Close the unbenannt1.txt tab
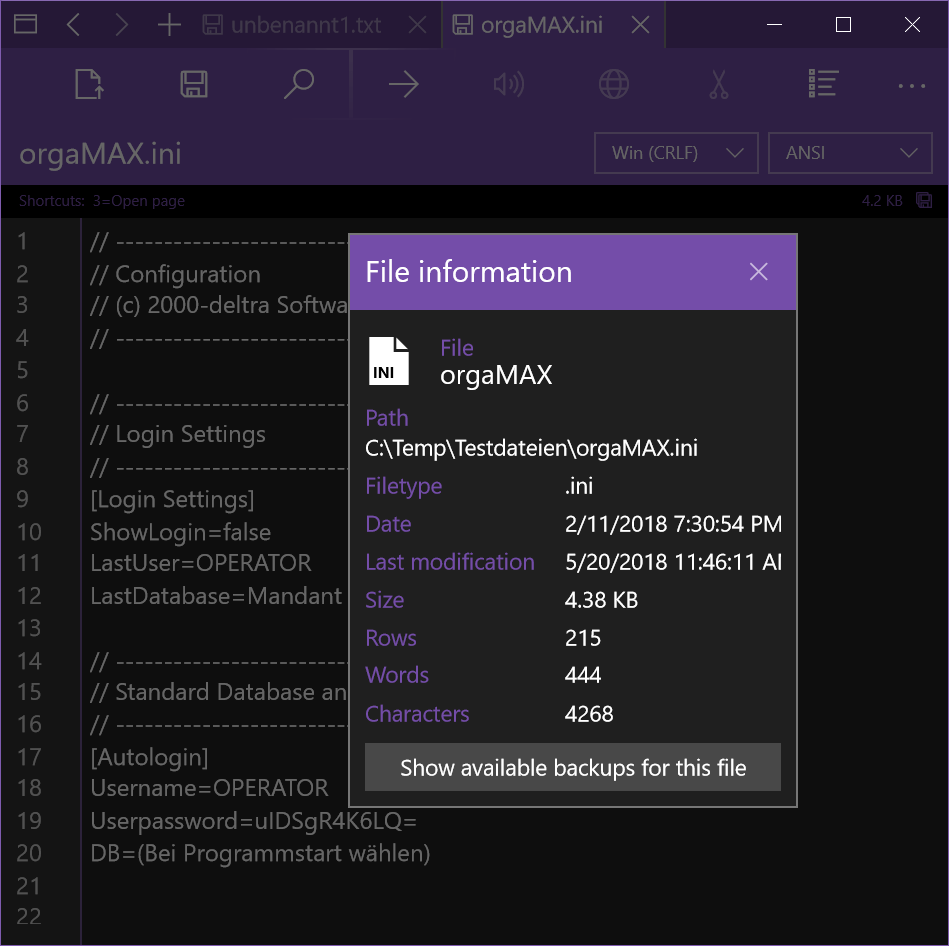Screen dimensions: 949x946 click(x=417, y=25)
